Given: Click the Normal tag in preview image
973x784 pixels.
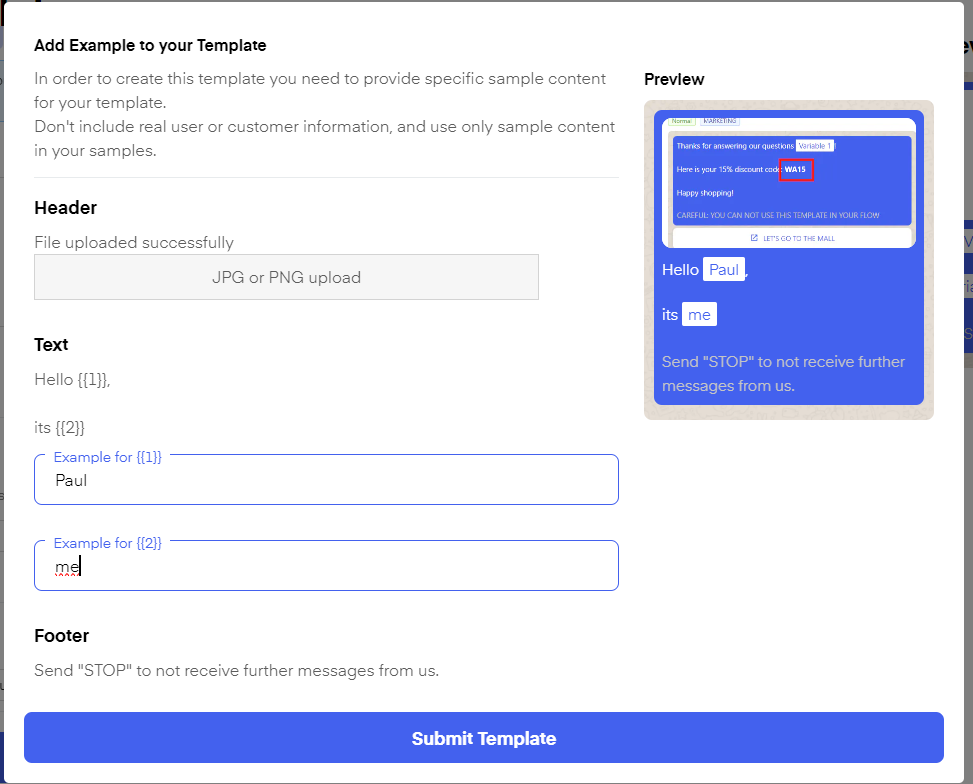Looking at the screenshot, I should pos(681,122).
